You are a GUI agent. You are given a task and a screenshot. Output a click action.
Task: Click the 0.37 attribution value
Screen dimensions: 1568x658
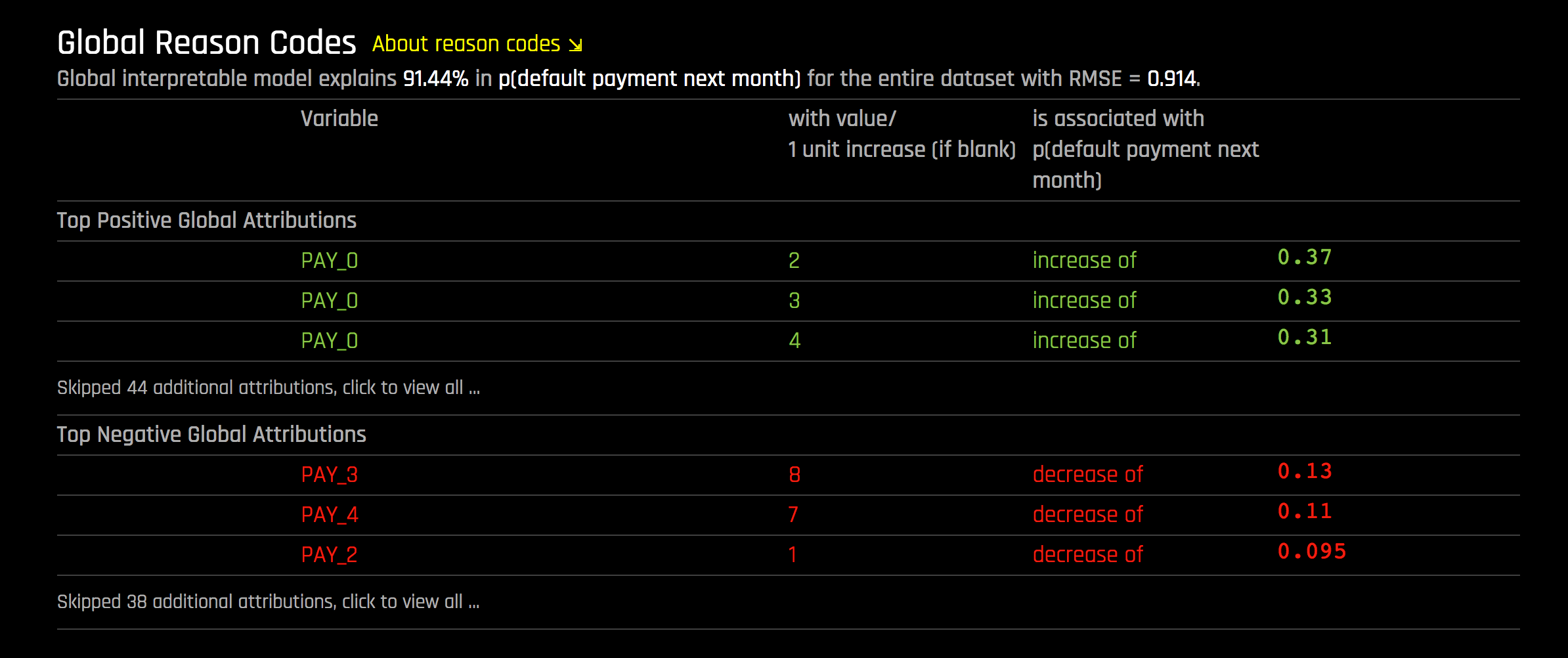[1304, 257]
